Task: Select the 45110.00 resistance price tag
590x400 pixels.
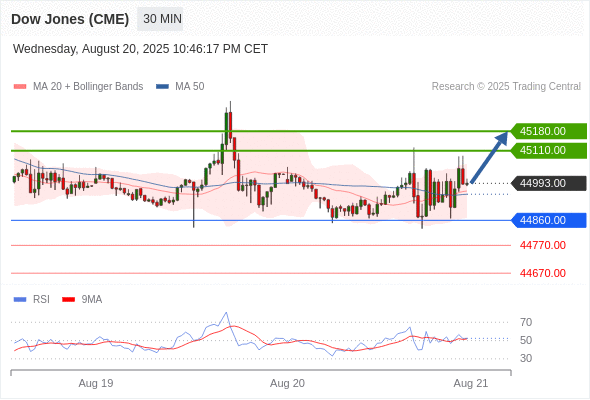Action: (x=549, y=151)
